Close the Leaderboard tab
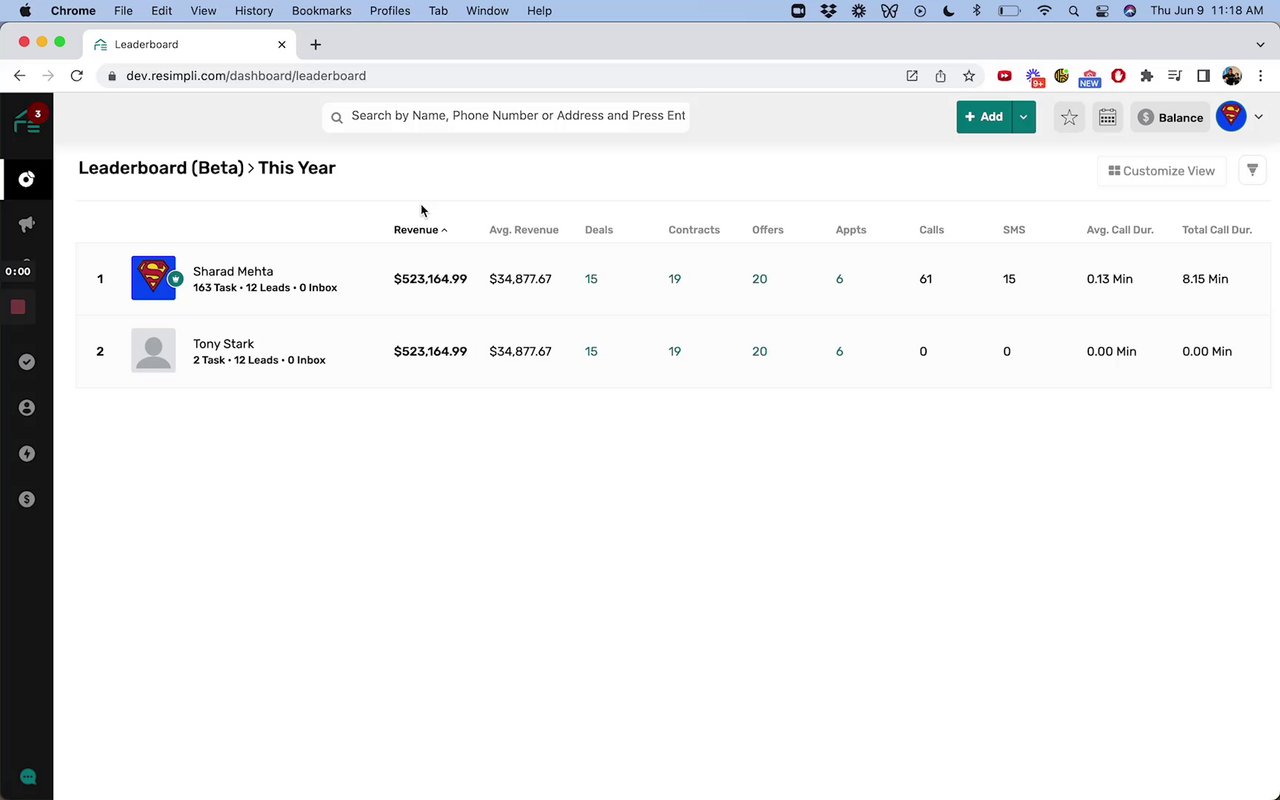The width and height of the screenshot is (1280, 800). point(282,44)
